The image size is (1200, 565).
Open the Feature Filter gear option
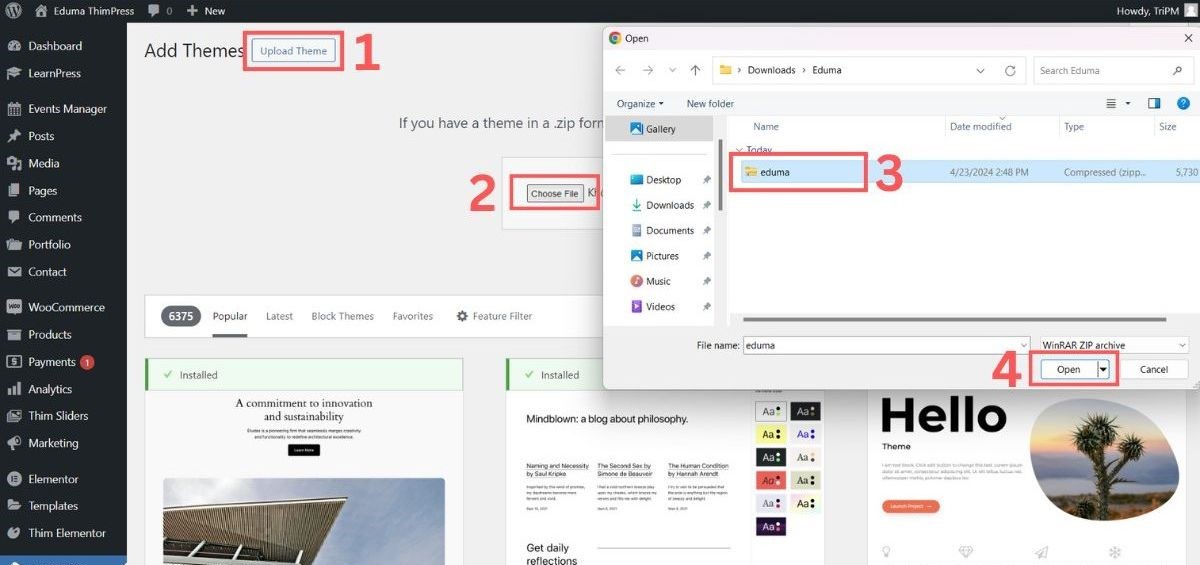[x=494, y=316]
